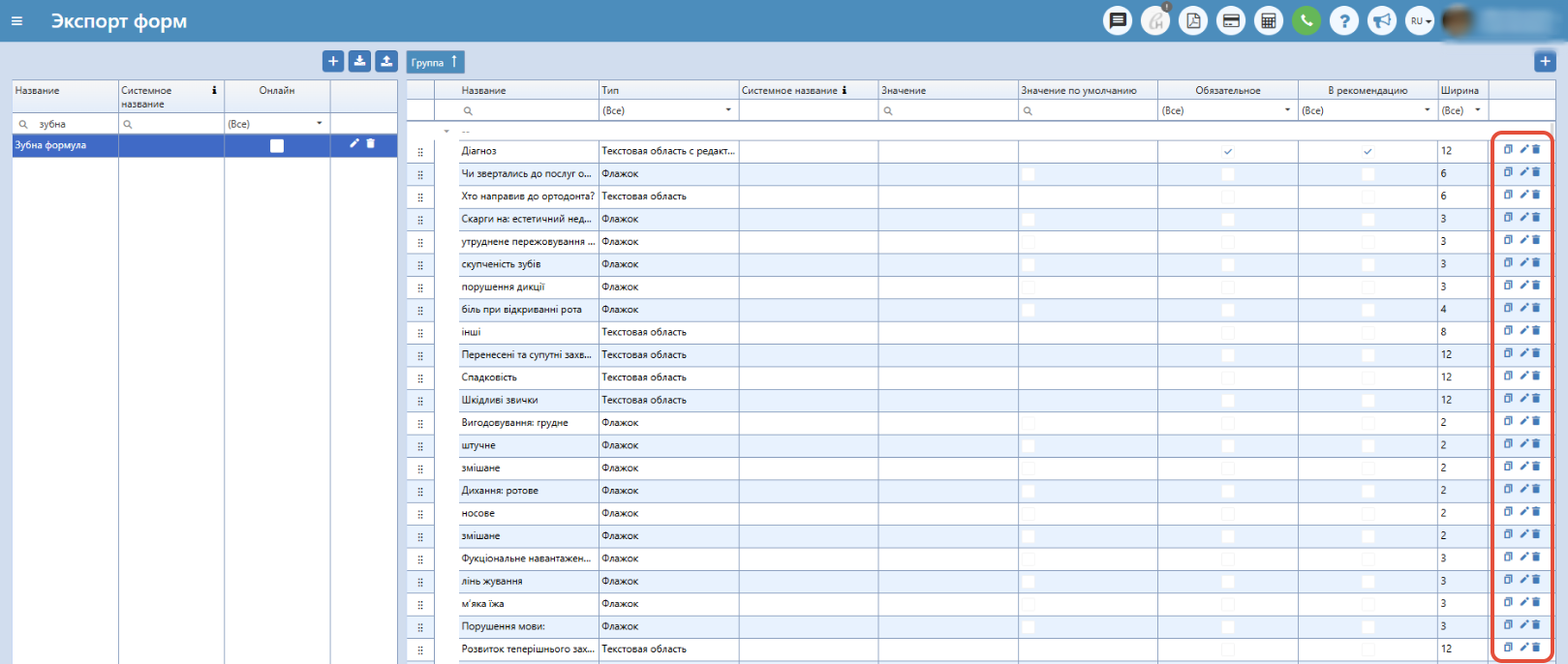Toggle default value checkbox in Чи звертались row
1568x664 pixels.
(x=1028, y=174)
